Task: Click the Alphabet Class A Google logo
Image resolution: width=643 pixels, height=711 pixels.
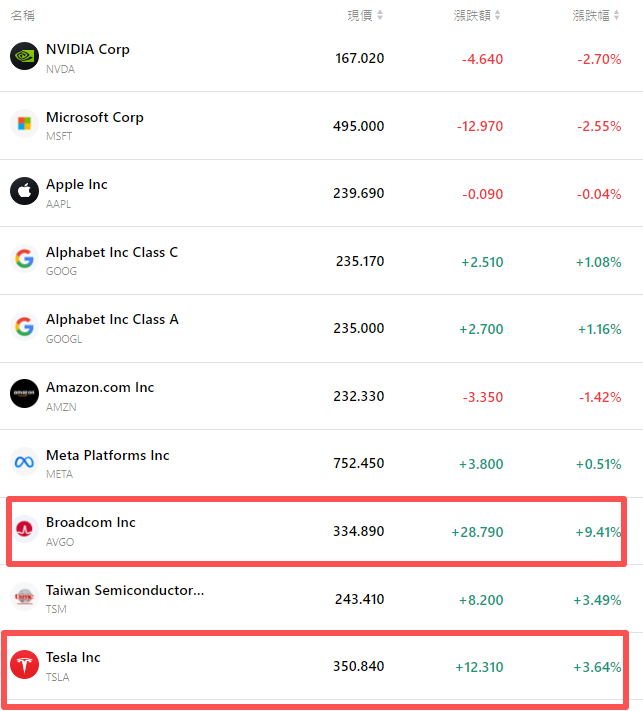Action: tap(24, 326)
